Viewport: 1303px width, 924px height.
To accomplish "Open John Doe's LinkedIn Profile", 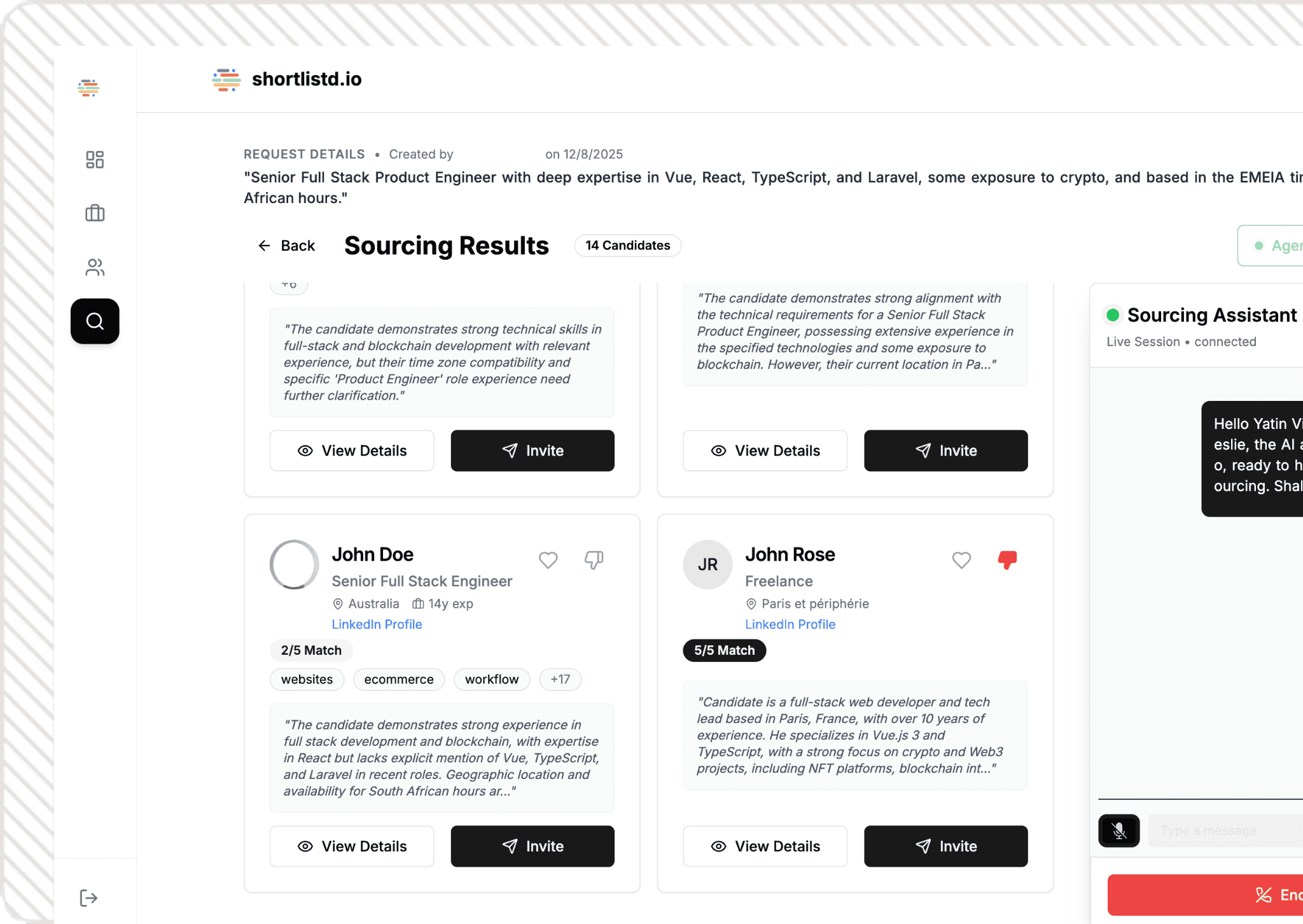I will (x=377, y=624).
